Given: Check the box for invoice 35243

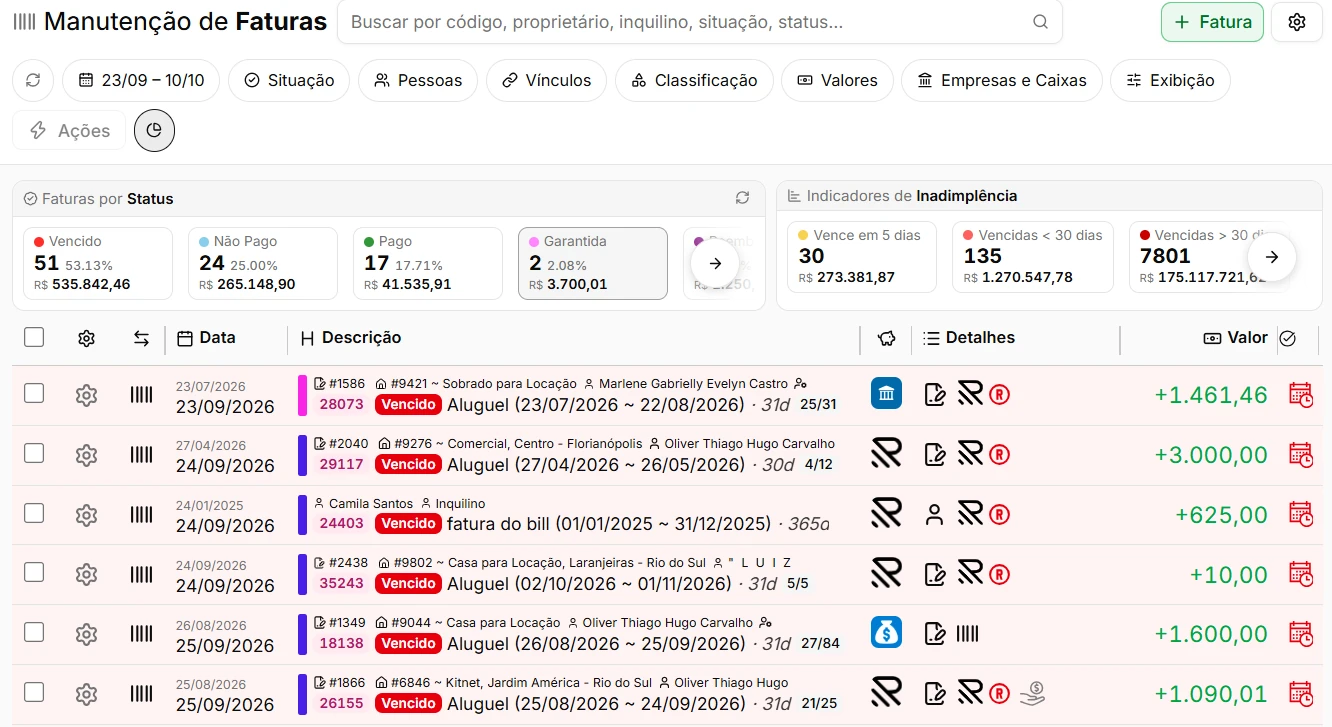Looking at the screenshot, I should (34, 572).
